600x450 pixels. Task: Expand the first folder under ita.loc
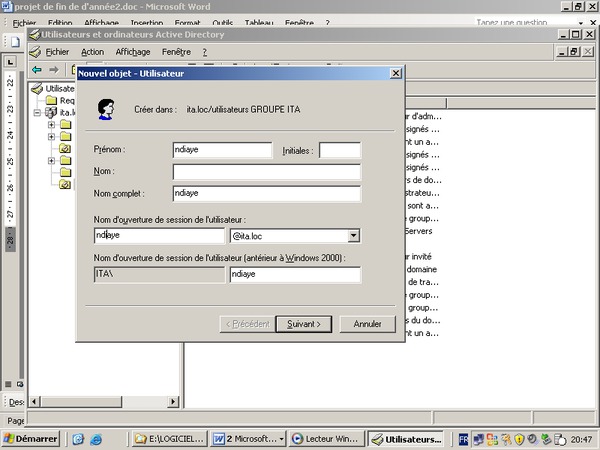[50, 125]
